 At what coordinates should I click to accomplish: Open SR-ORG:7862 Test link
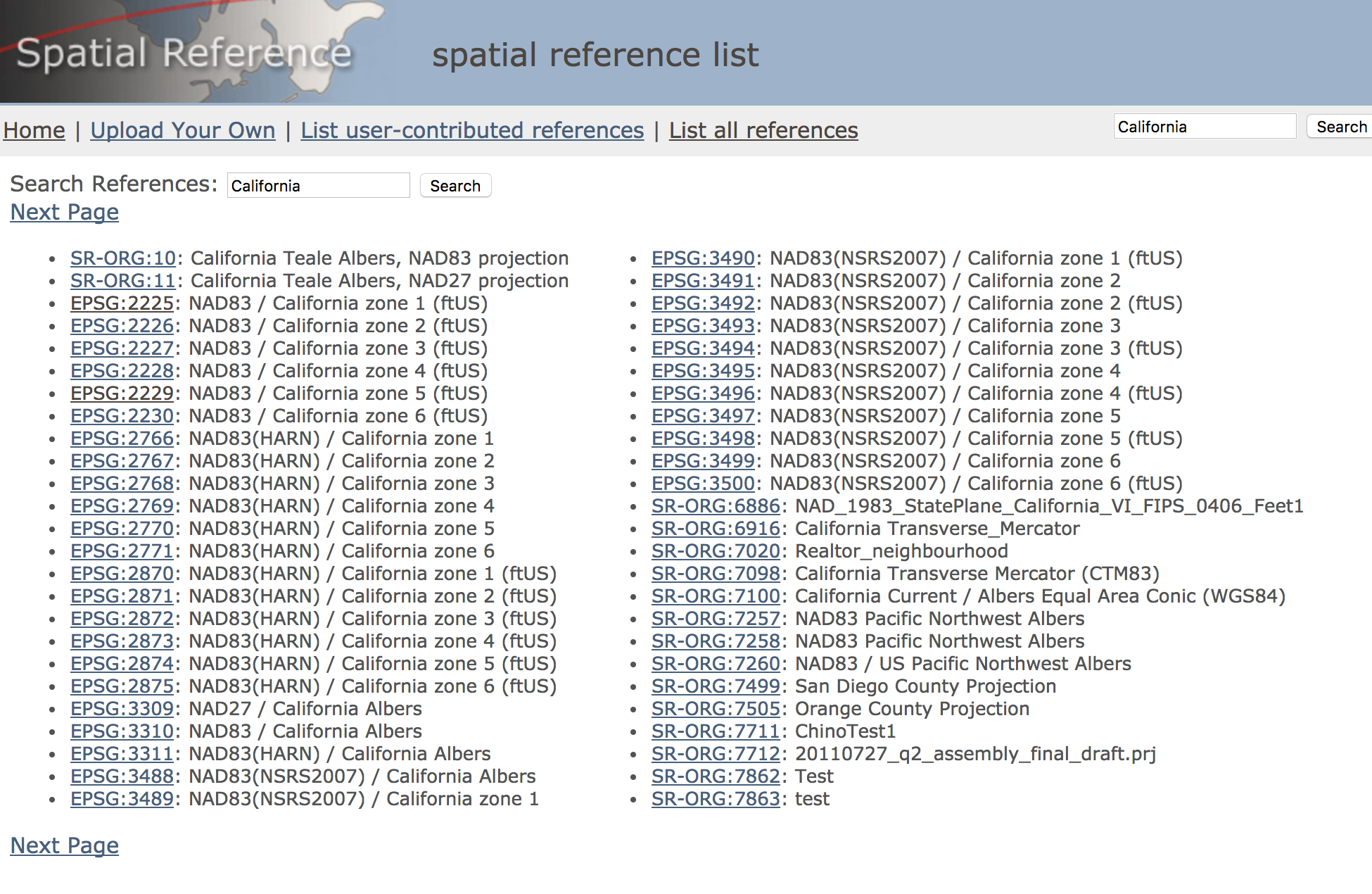click(716, 776)
